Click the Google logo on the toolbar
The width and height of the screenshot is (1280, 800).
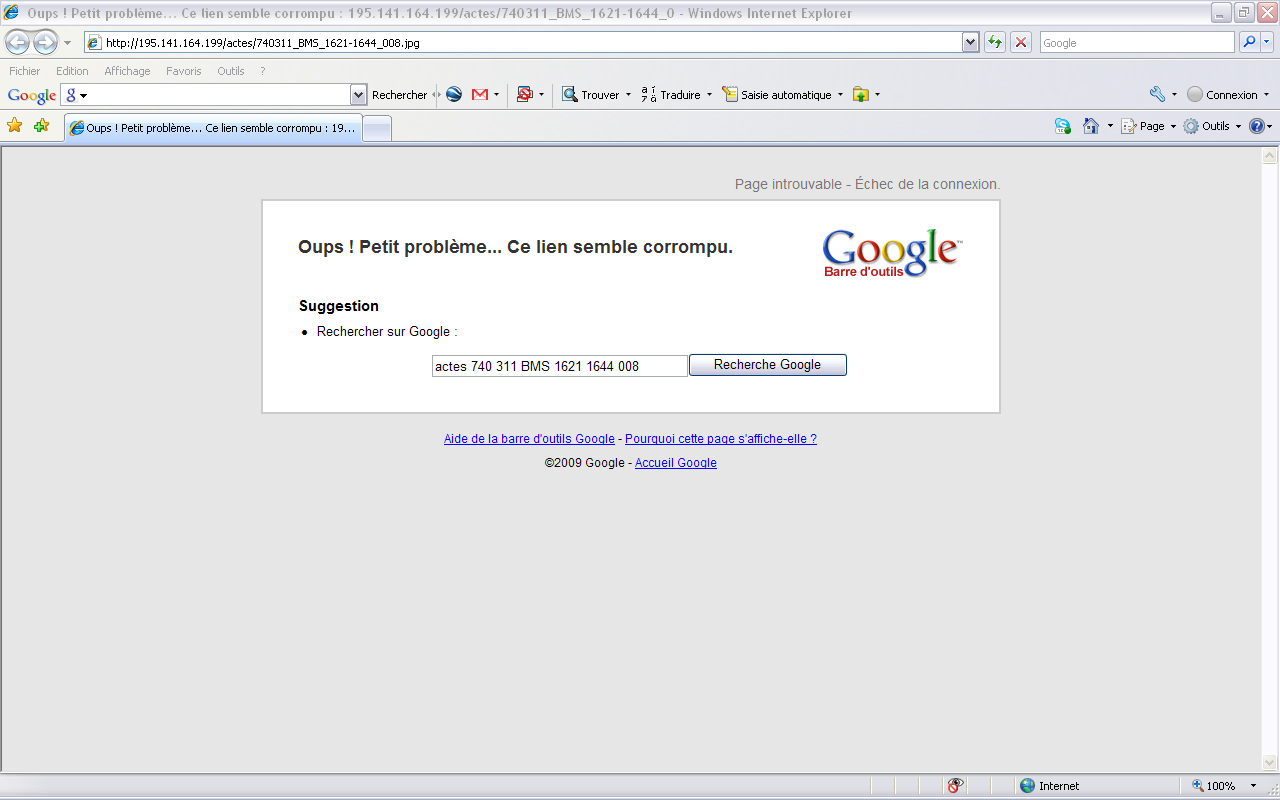pyautogui.click(x=32, y=95)
